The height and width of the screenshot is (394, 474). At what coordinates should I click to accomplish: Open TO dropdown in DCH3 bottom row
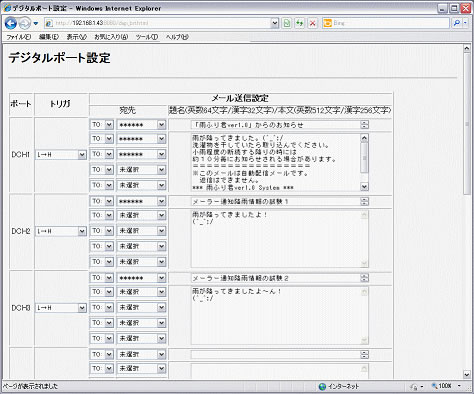102,338
